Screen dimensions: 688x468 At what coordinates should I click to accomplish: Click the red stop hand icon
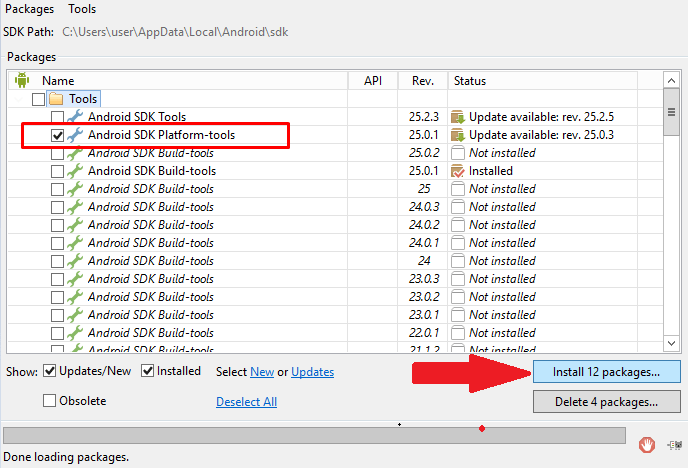(647, 445)
